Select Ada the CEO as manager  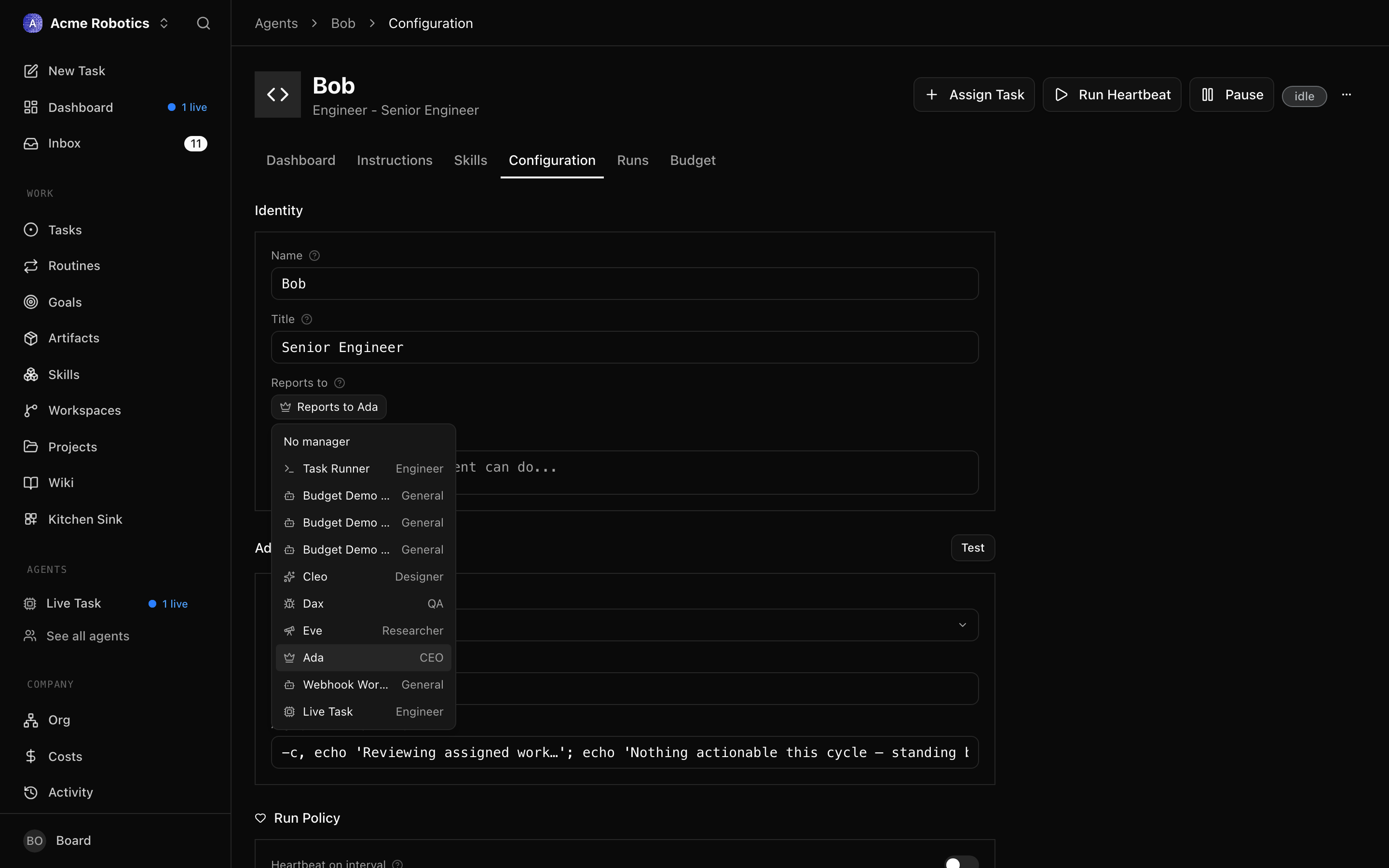[x=363, y=657]
